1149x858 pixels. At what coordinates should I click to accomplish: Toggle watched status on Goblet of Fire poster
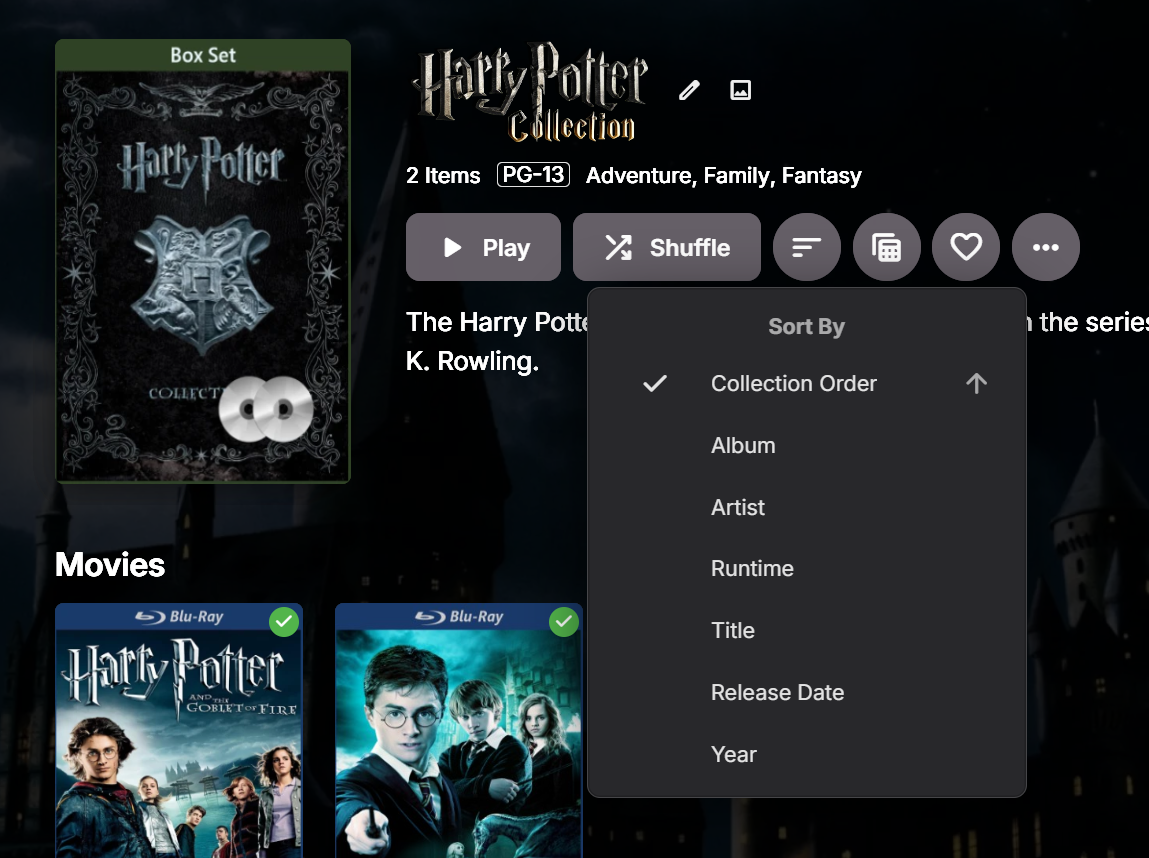tap(283, 621)
